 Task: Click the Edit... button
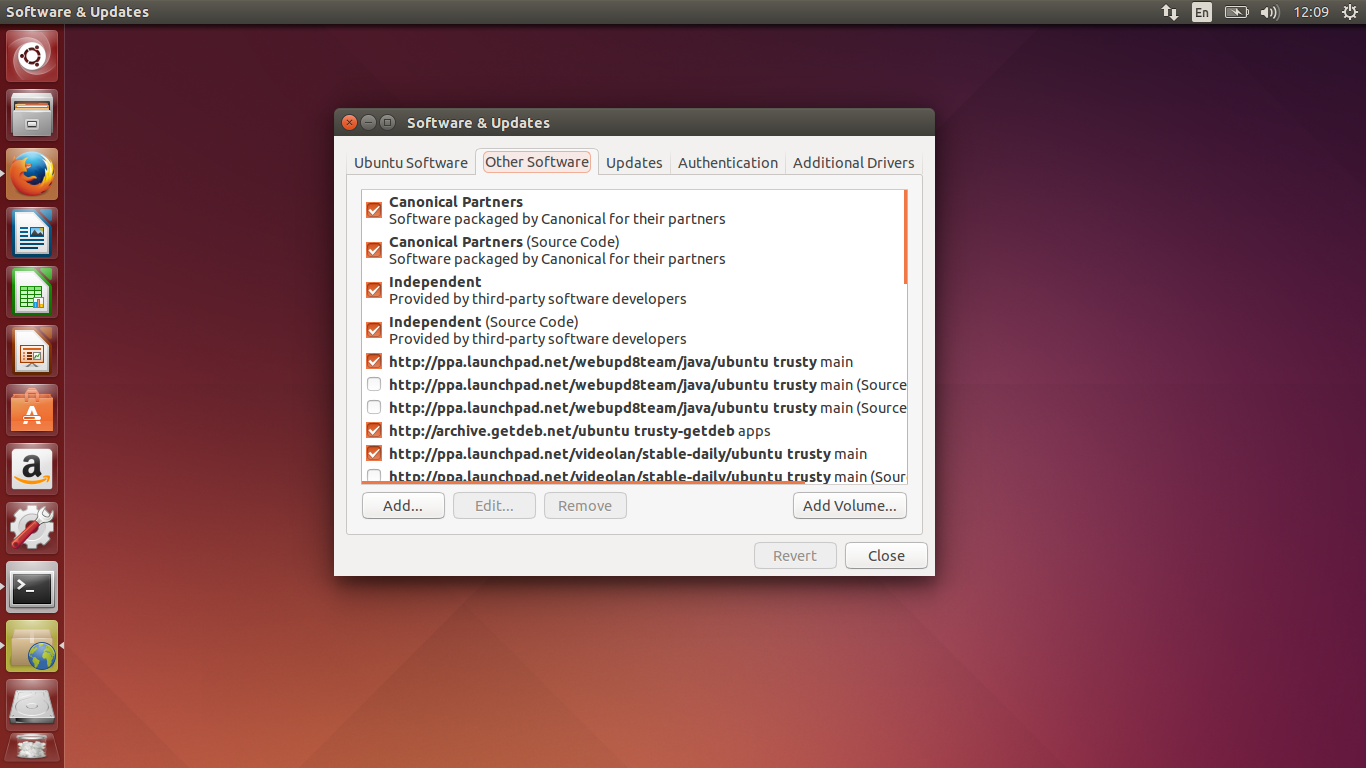pos(494,506)
